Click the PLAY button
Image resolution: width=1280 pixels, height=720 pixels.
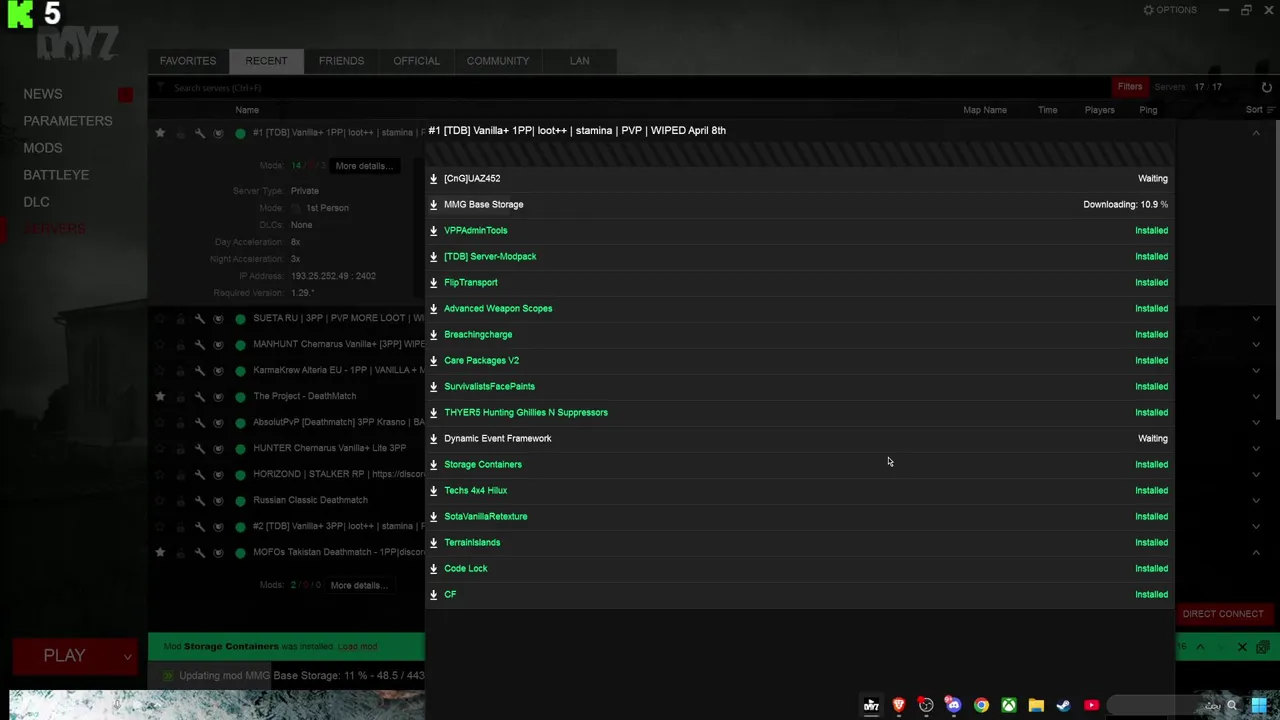[x=65, y=656]
